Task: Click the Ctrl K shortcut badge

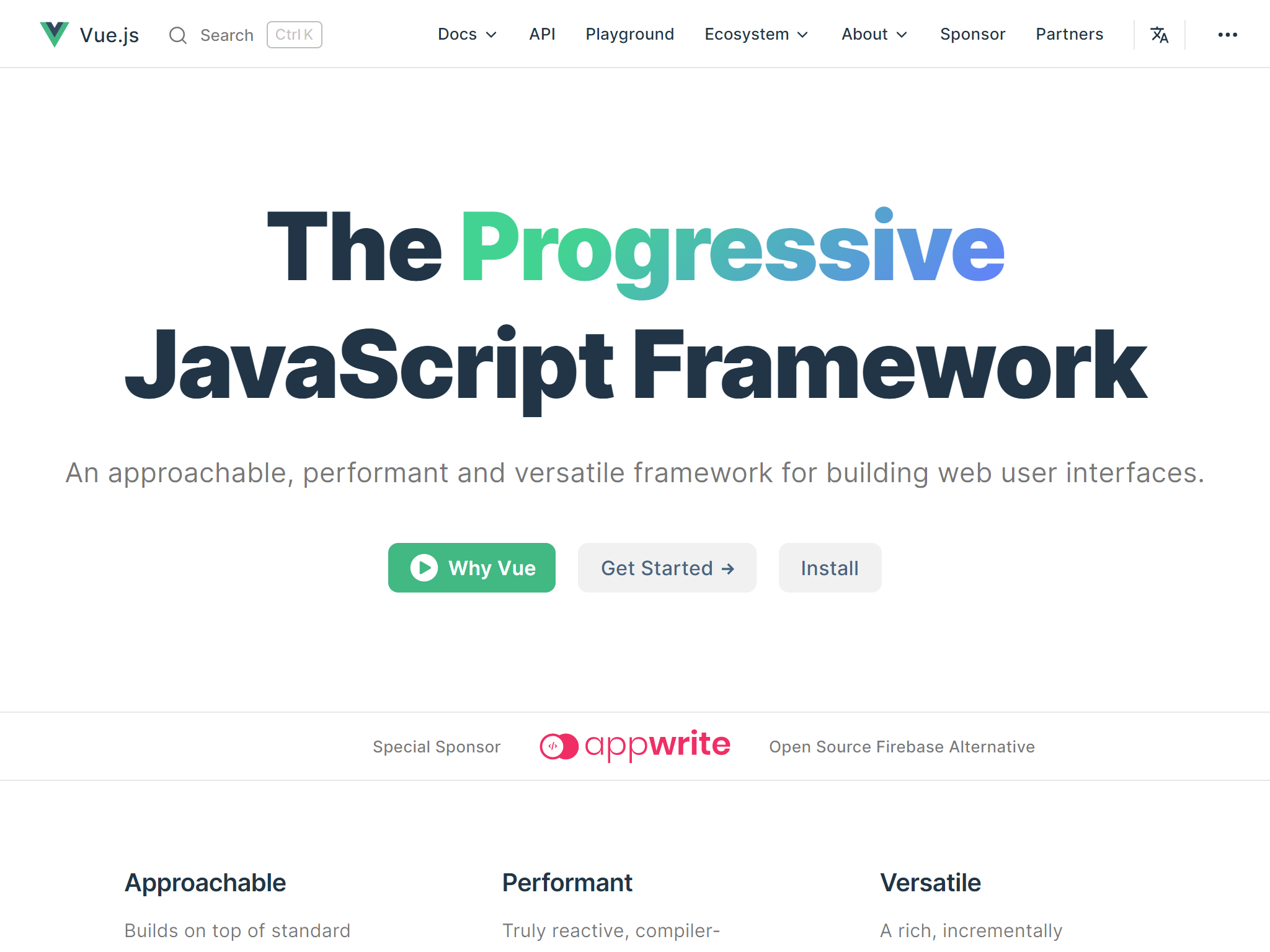Action: tap(294, 35)
